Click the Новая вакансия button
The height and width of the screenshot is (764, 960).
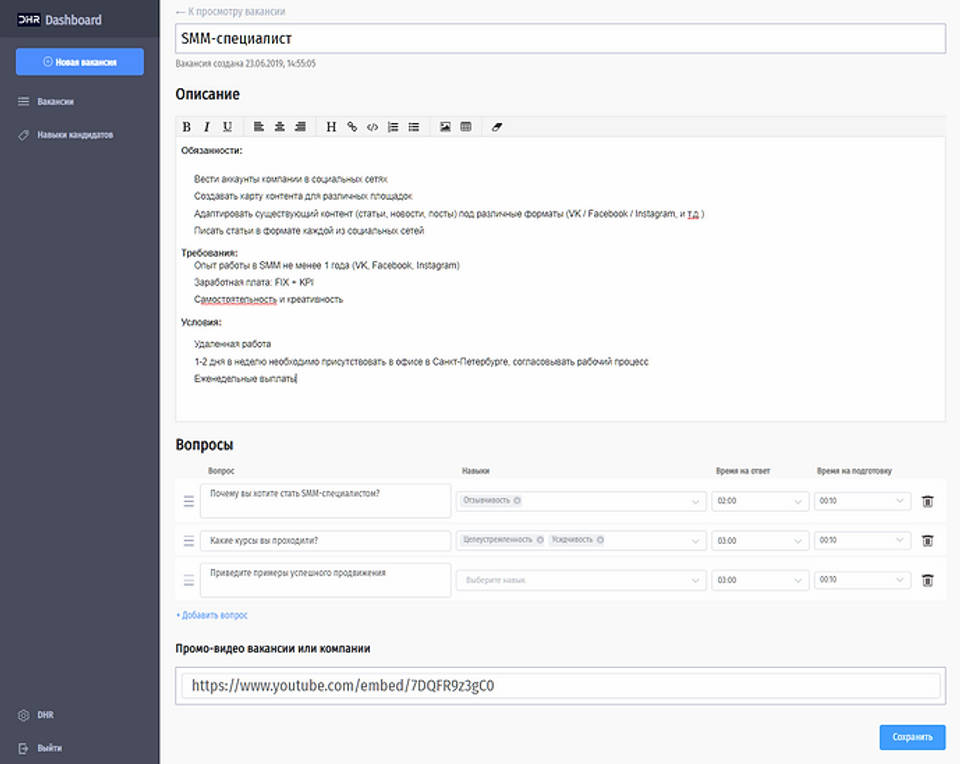(x=80, y=62)
